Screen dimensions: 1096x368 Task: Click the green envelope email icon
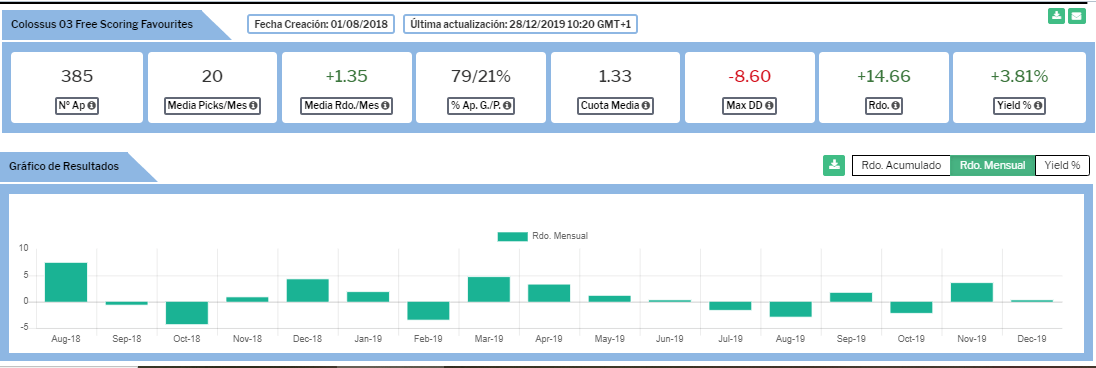click(1076, 16)
